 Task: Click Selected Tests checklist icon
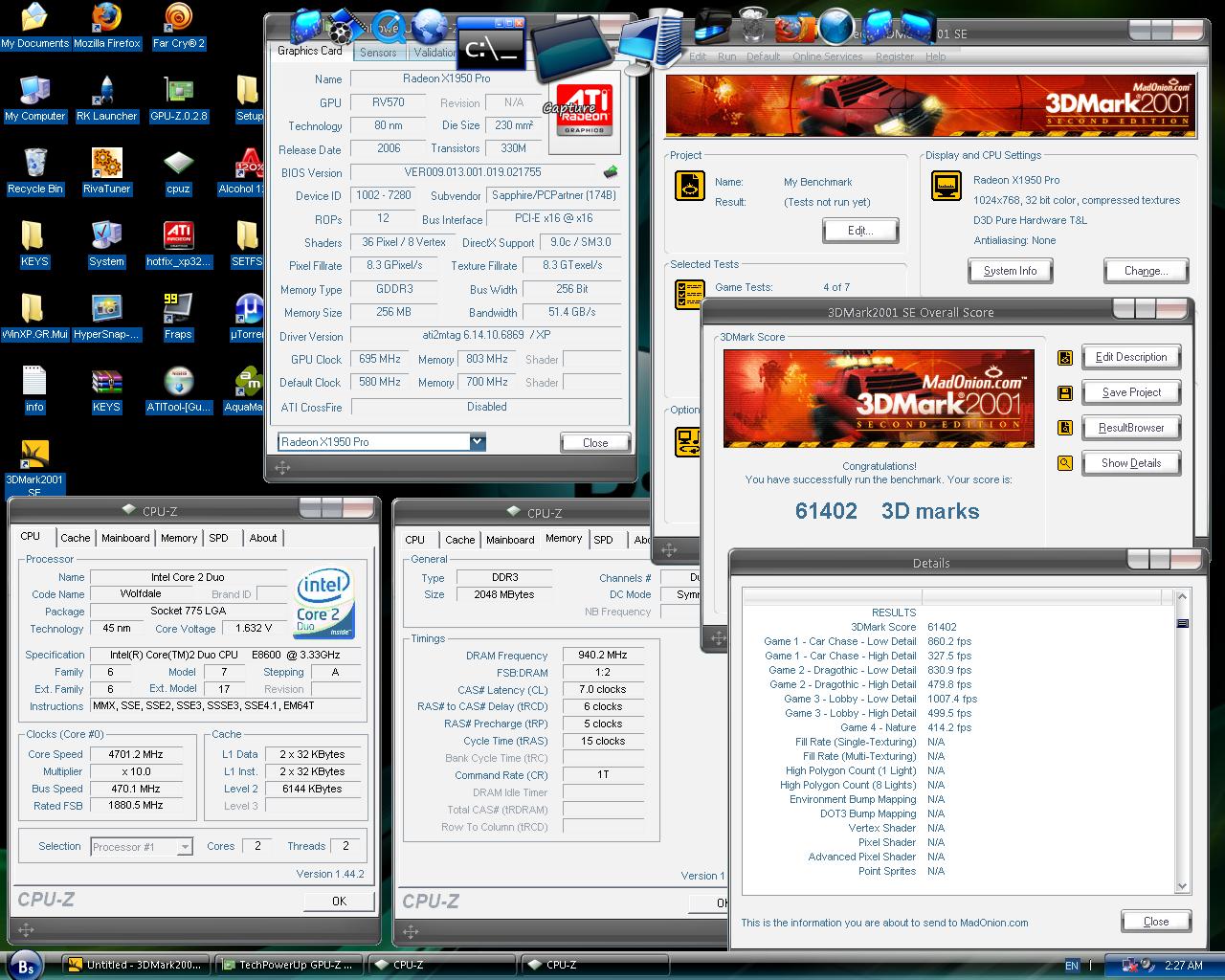(690, 293)
